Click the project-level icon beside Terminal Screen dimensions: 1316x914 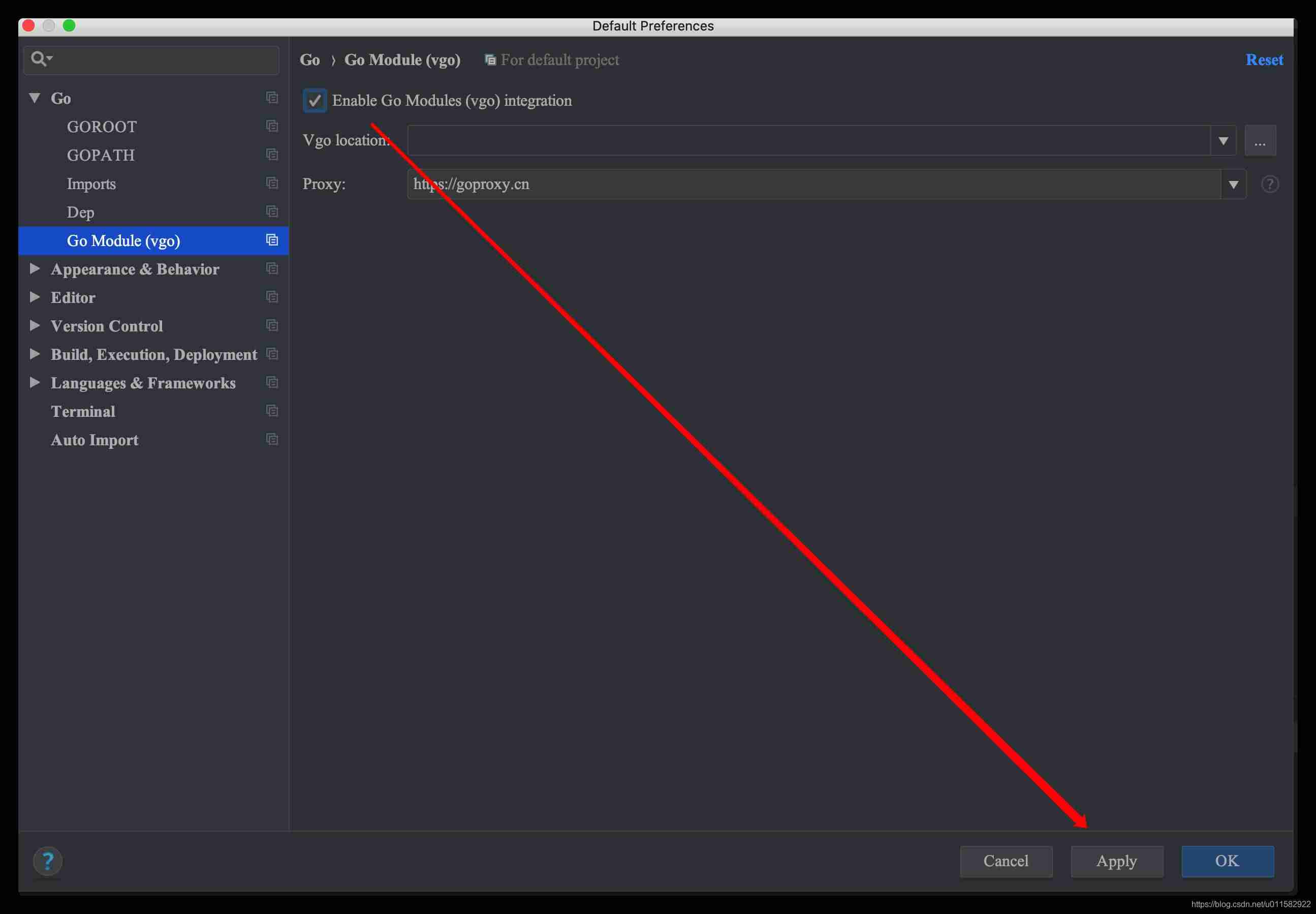pos(272,411)
